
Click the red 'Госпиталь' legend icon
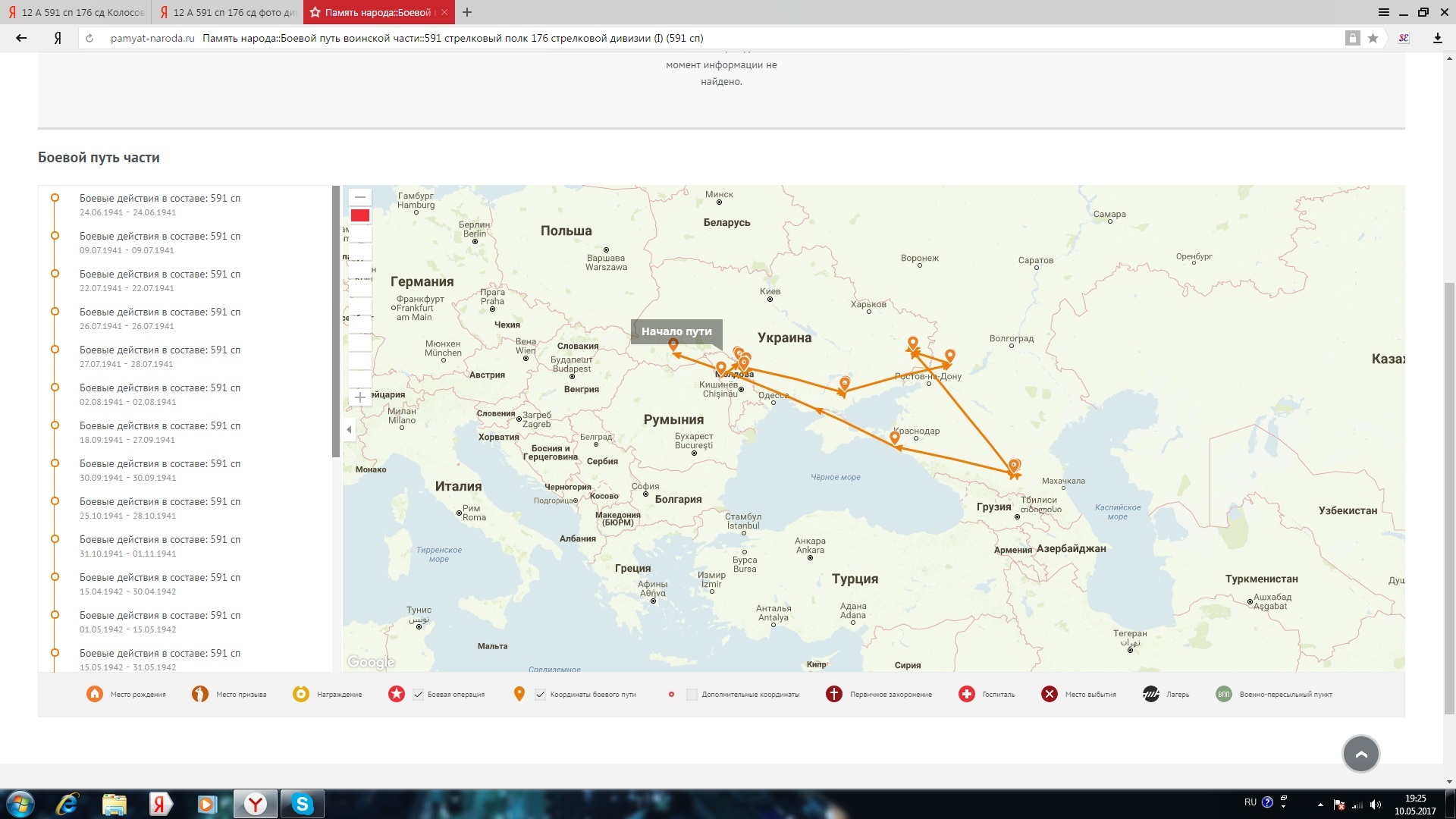point(966,694)
